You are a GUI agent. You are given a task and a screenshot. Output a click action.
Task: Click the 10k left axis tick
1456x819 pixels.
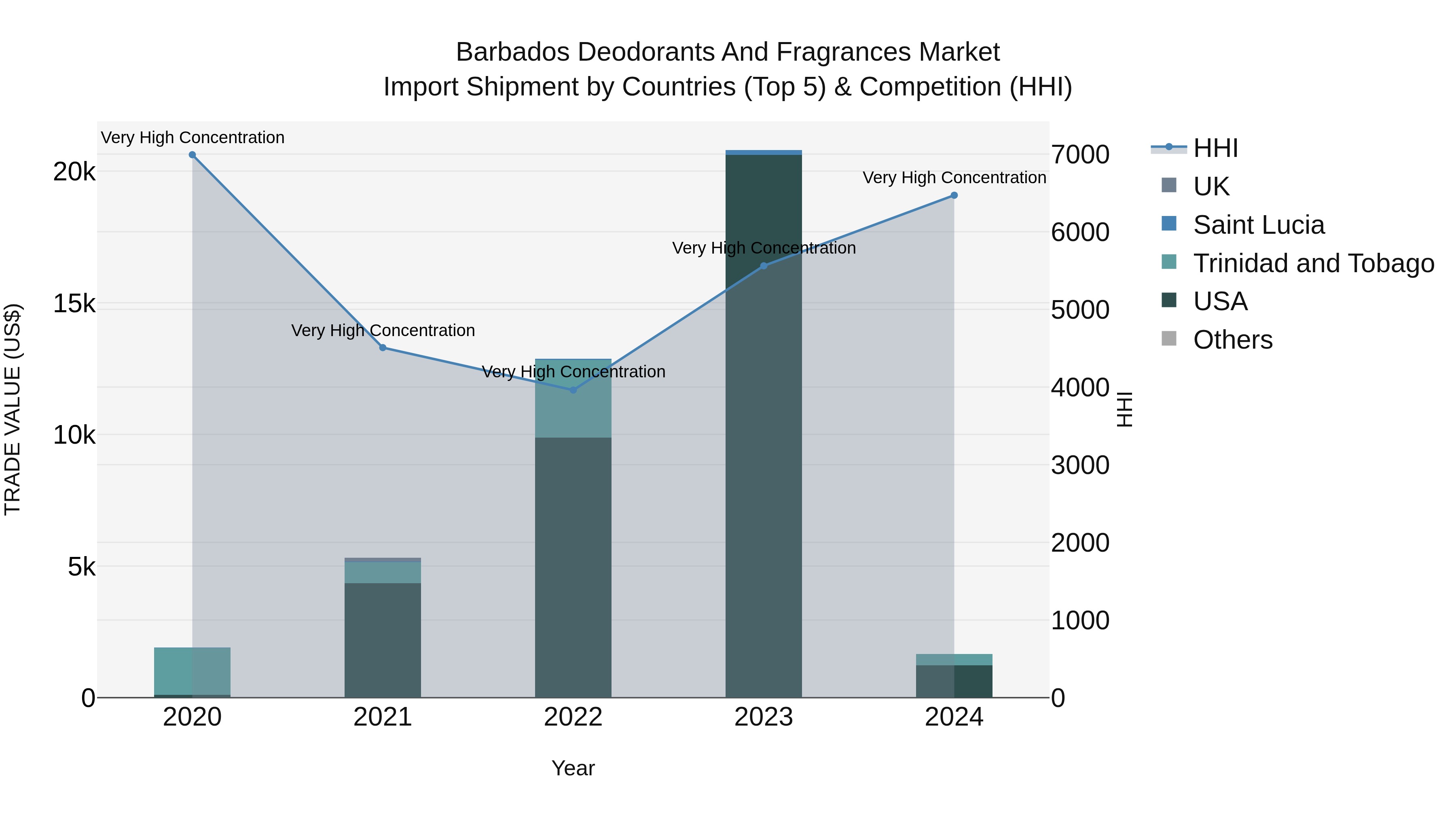coord(74,435)
